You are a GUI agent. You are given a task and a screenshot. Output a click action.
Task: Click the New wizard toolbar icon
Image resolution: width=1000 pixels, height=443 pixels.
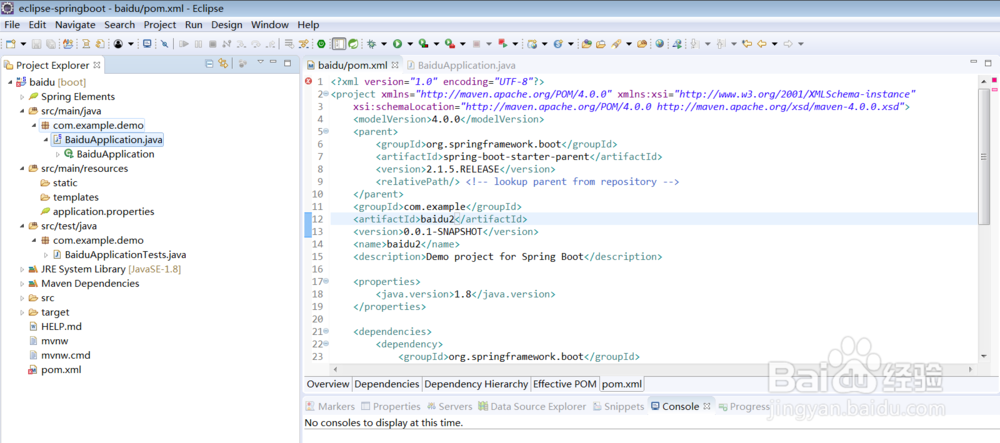click(x=10, y=43)
